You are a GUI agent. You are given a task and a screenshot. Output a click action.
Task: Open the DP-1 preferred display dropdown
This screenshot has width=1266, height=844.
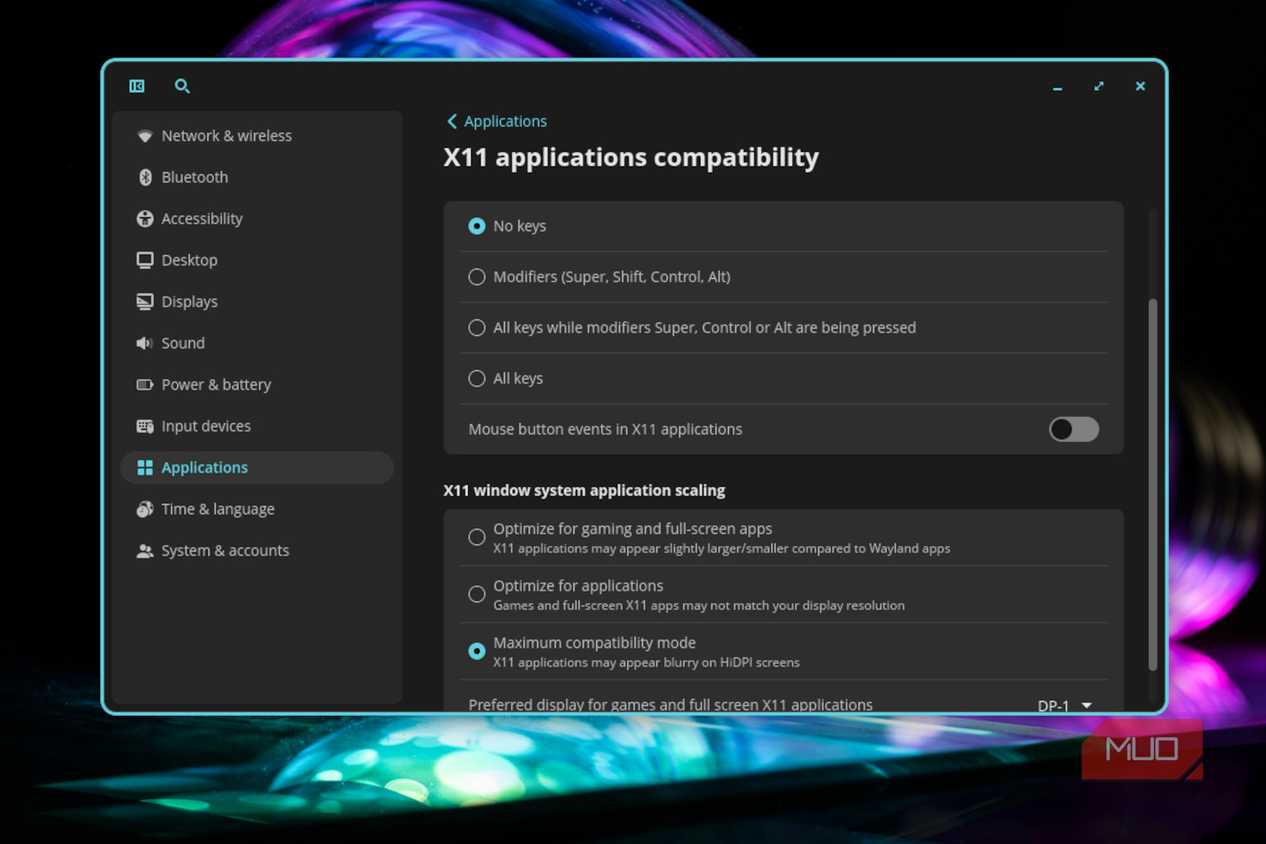[x=1064, y=705]
